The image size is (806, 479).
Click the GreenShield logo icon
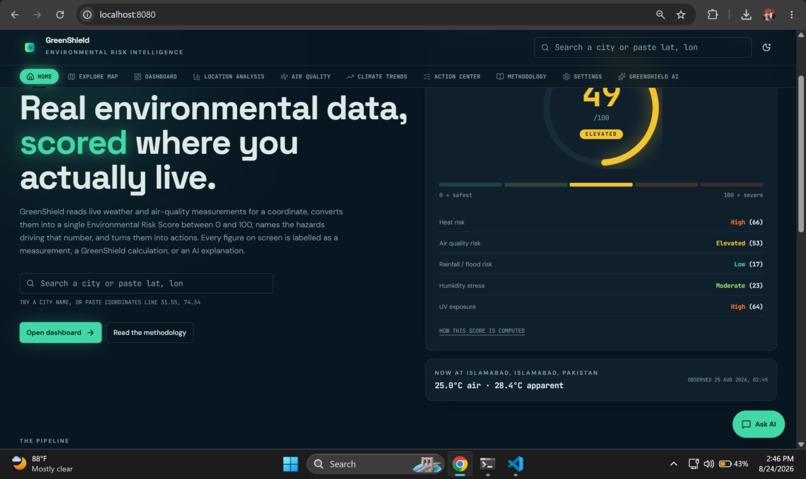[x=30, y=47]
